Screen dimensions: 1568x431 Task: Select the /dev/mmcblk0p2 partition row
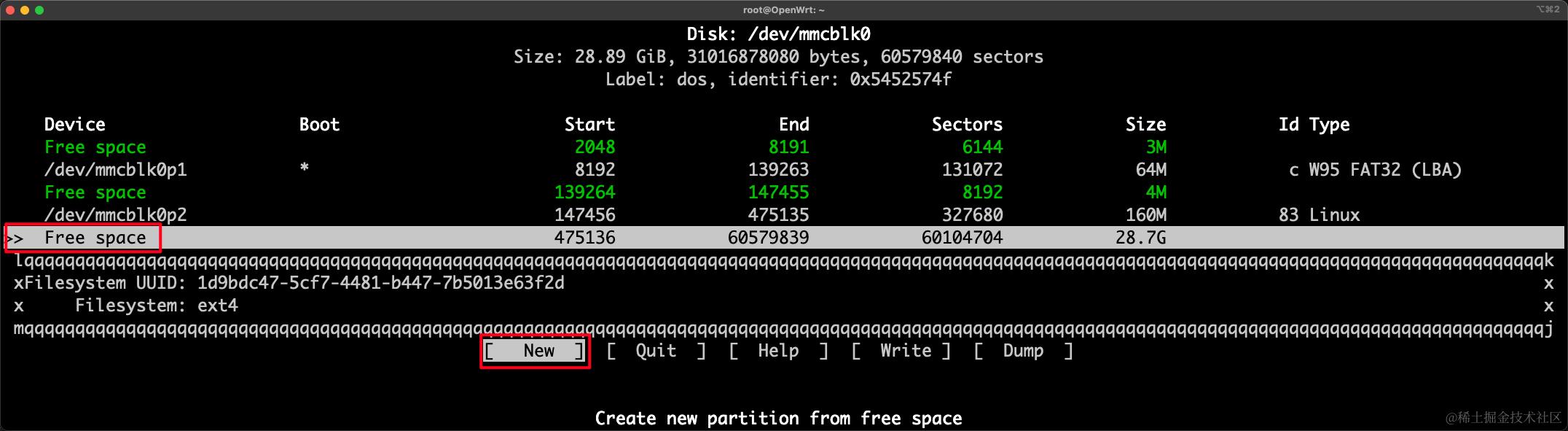coord(784,215)
